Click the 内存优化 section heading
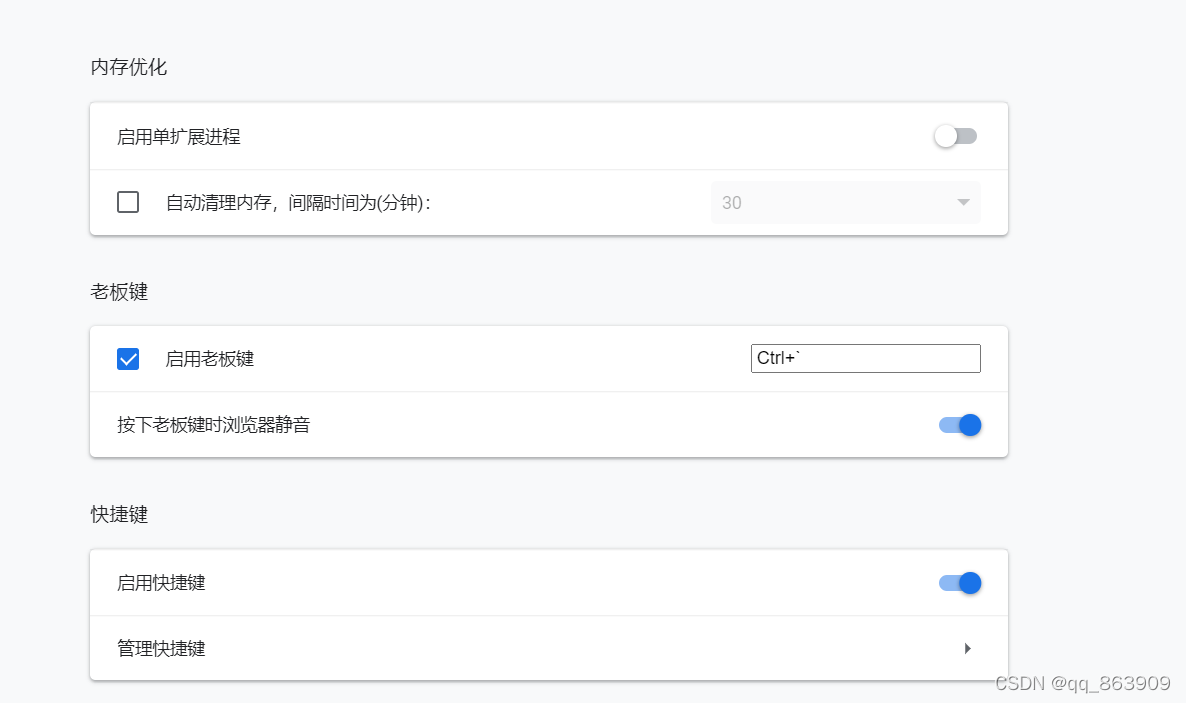Screen dimensions: 1186x703 (x=128, y=68)
